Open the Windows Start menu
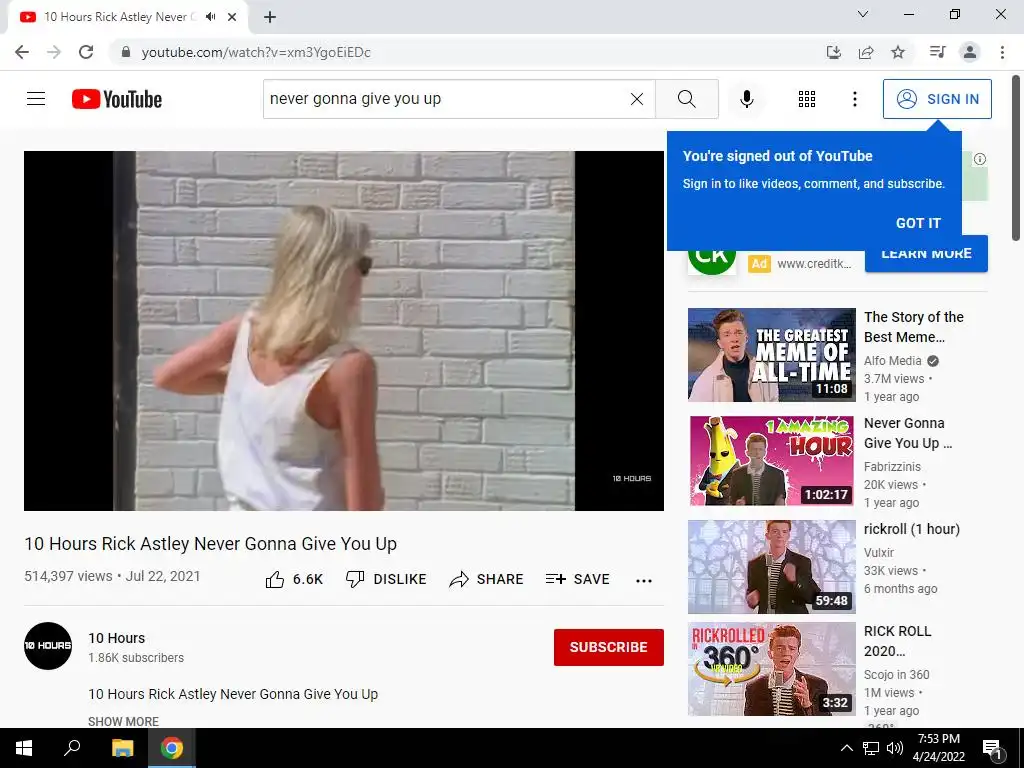 tap(24, 748)
